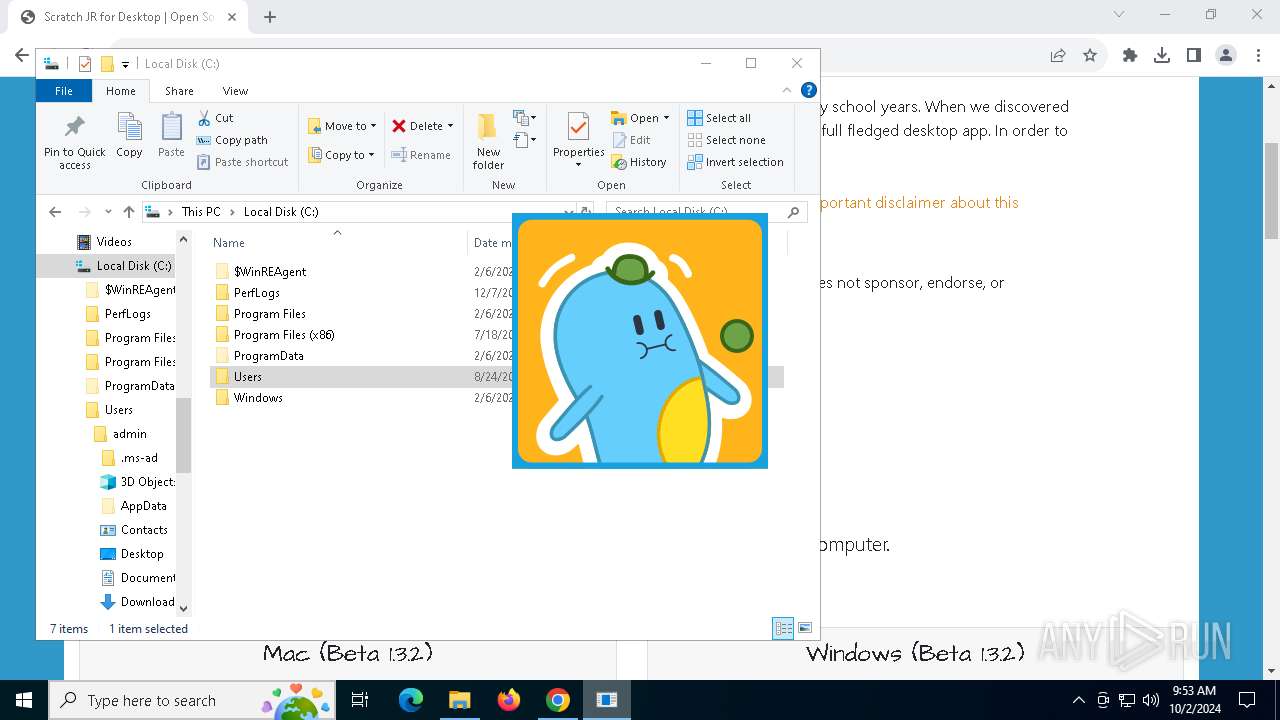Collapse the ribbon with the chevron
Viewport: 1280px width, 720px height.
(x=789, y=90)
